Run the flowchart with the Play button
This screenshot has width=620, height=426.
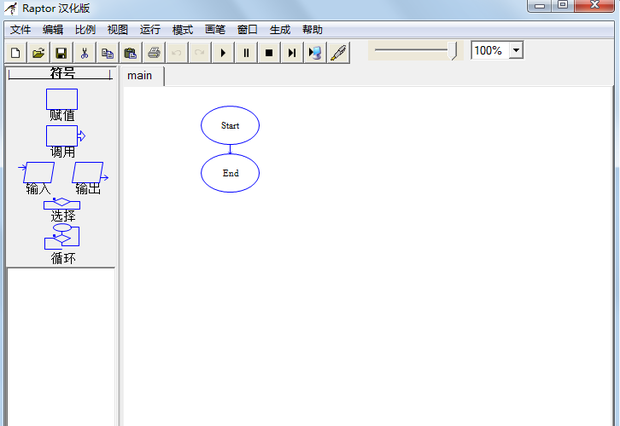click(223, 53)
